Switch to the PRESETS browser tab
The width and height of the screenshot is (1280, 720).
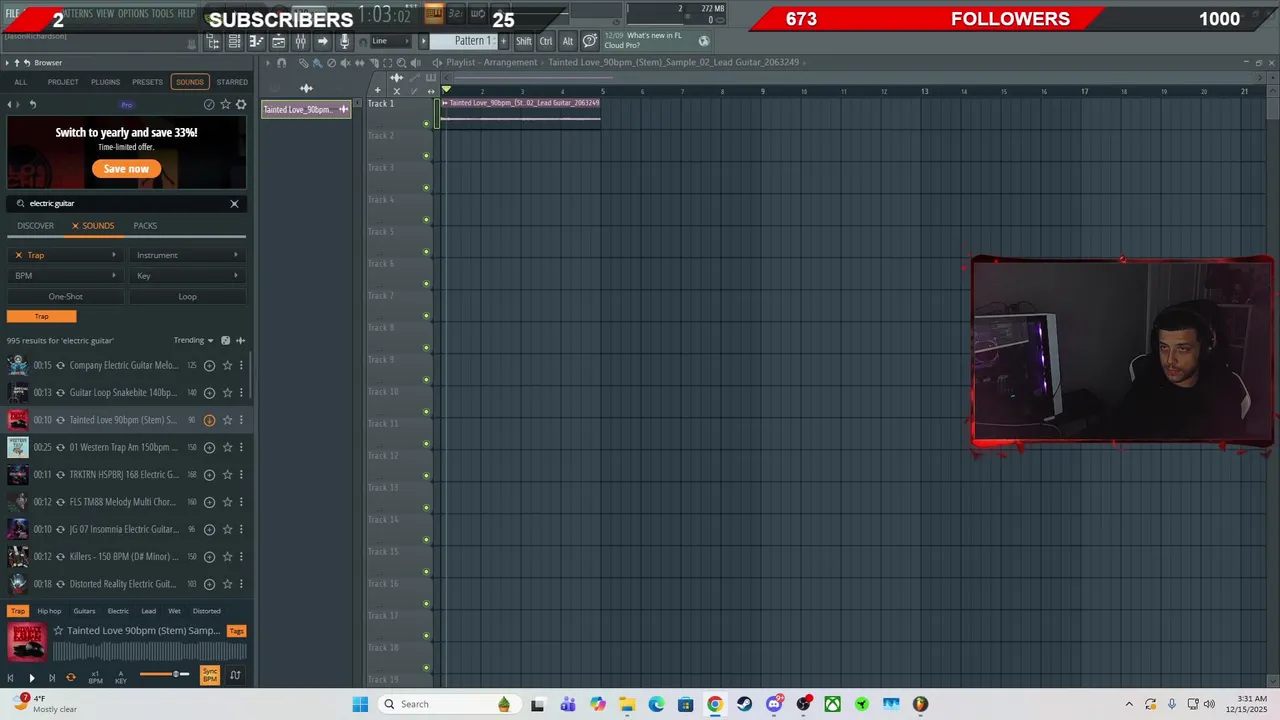coord(147,82)
